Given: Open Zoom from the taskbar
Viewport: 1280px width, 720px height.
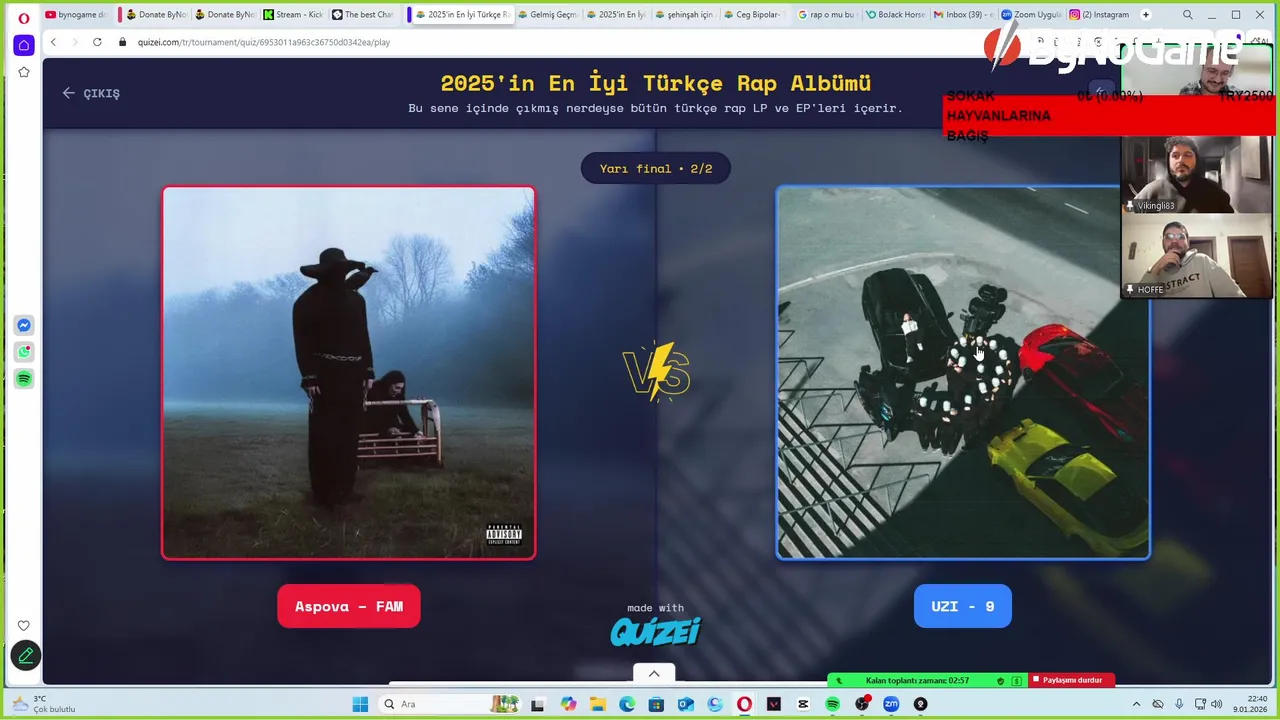Looking at the screenshot, I should (891, 704).
